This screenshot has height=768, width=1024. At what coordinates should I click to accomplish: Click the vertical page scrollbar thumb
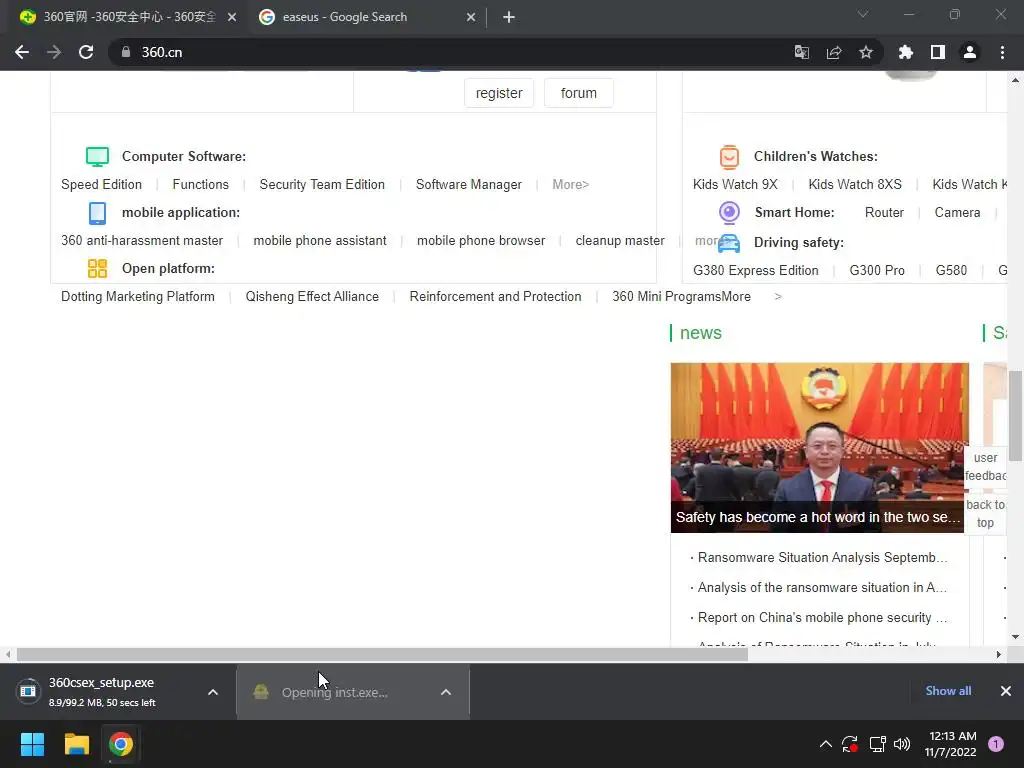1016,416
